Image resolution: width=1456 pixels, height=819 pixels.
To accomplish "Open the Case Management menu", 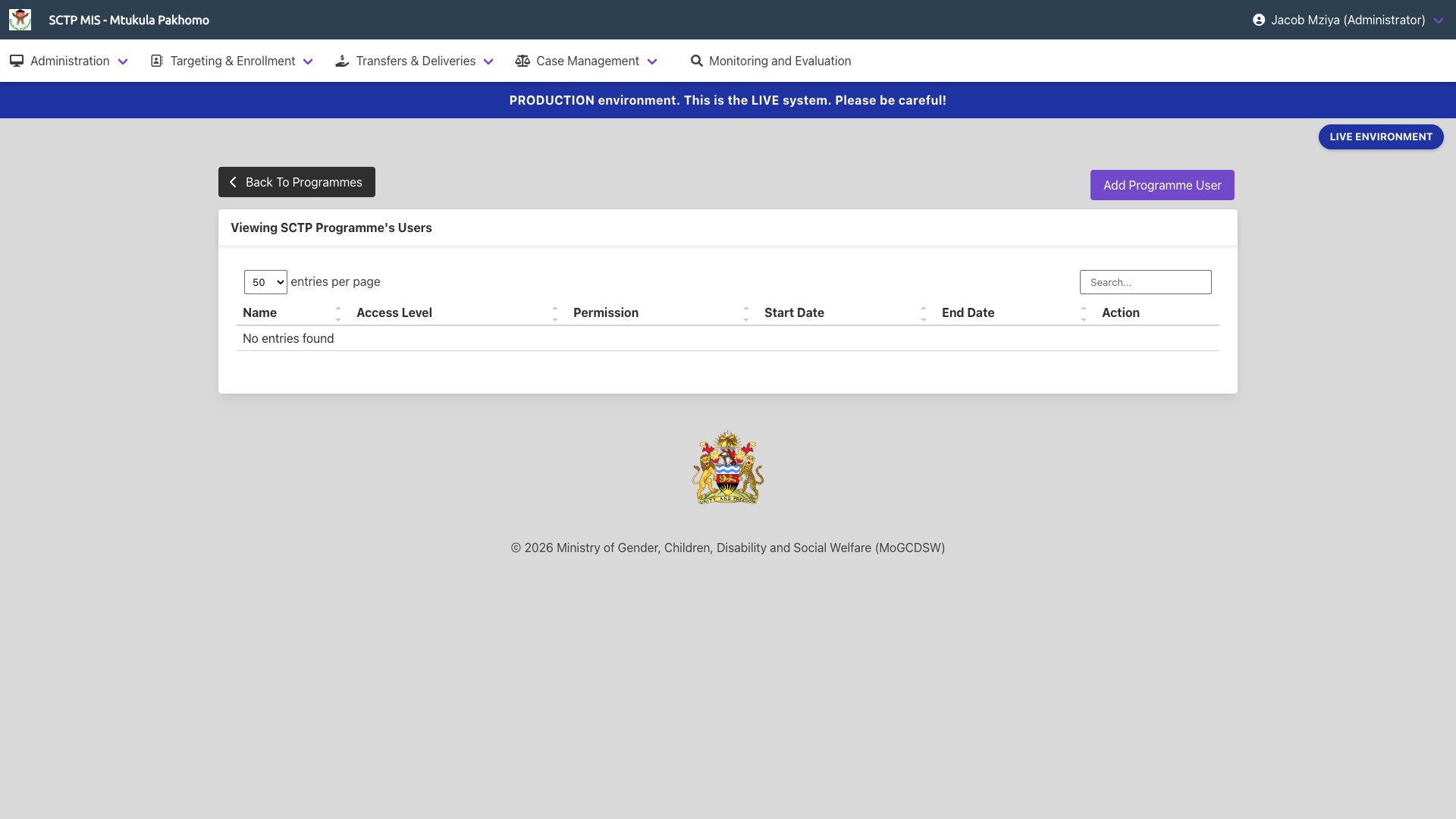I will click(x=586, y=61).
